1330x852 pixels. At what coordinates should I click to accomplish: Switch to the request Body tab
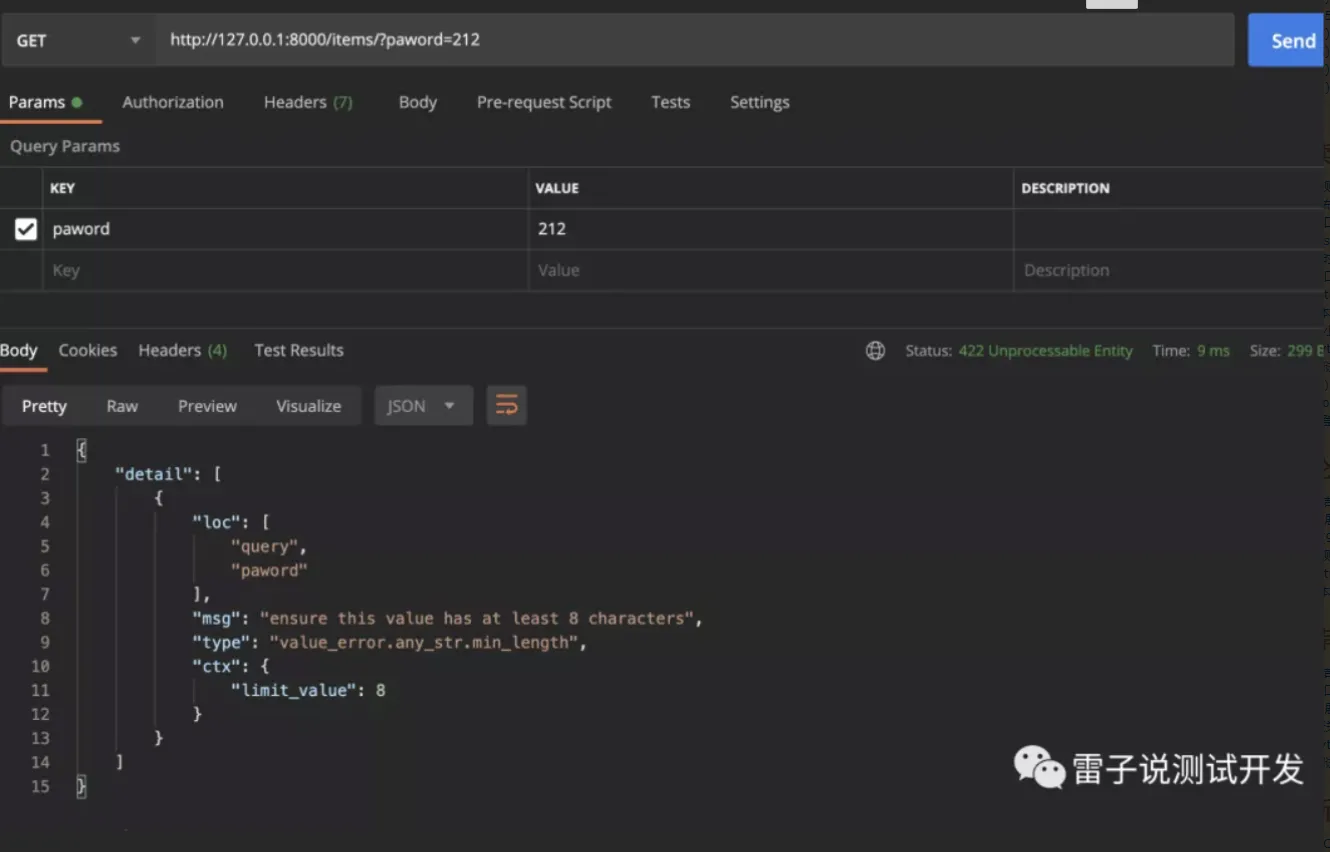[417, 102]
